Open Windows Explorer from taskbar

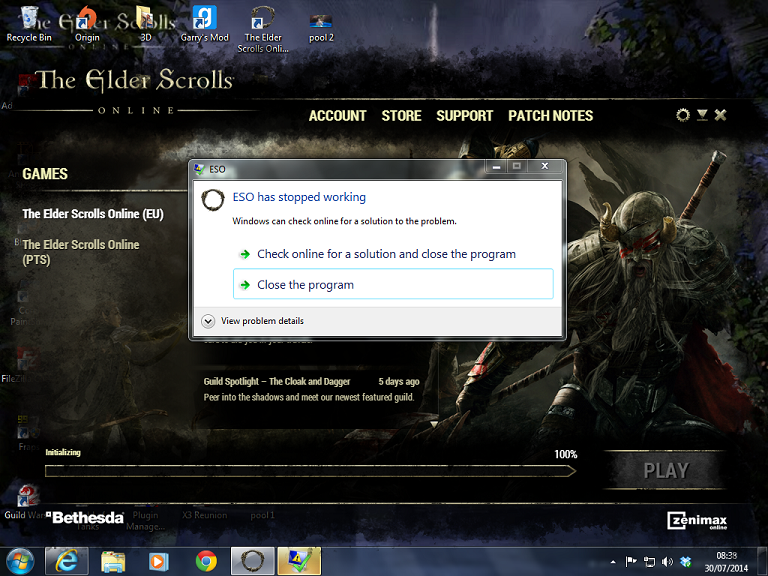point(113,561)
